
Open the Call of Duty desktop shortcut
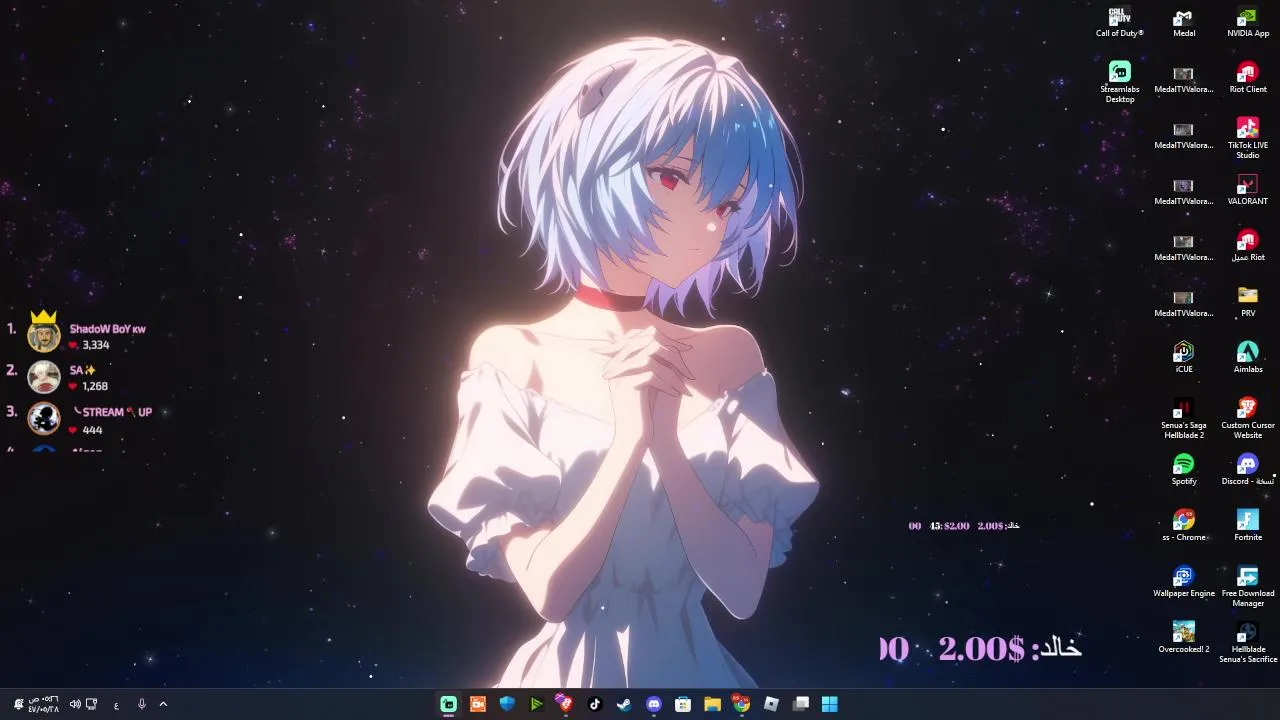coord(1119,23)
